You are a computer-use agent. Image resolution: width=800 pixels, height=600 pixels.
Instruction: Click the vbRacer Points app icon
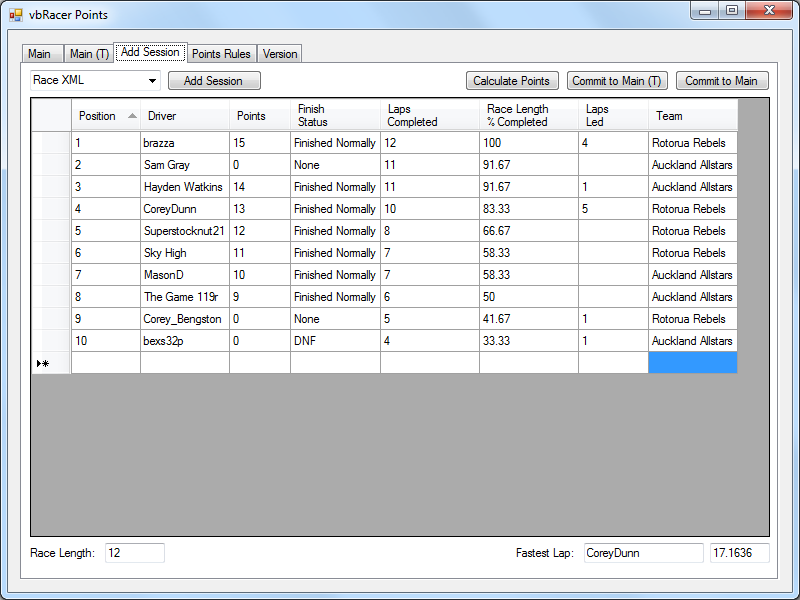(16, 15)
